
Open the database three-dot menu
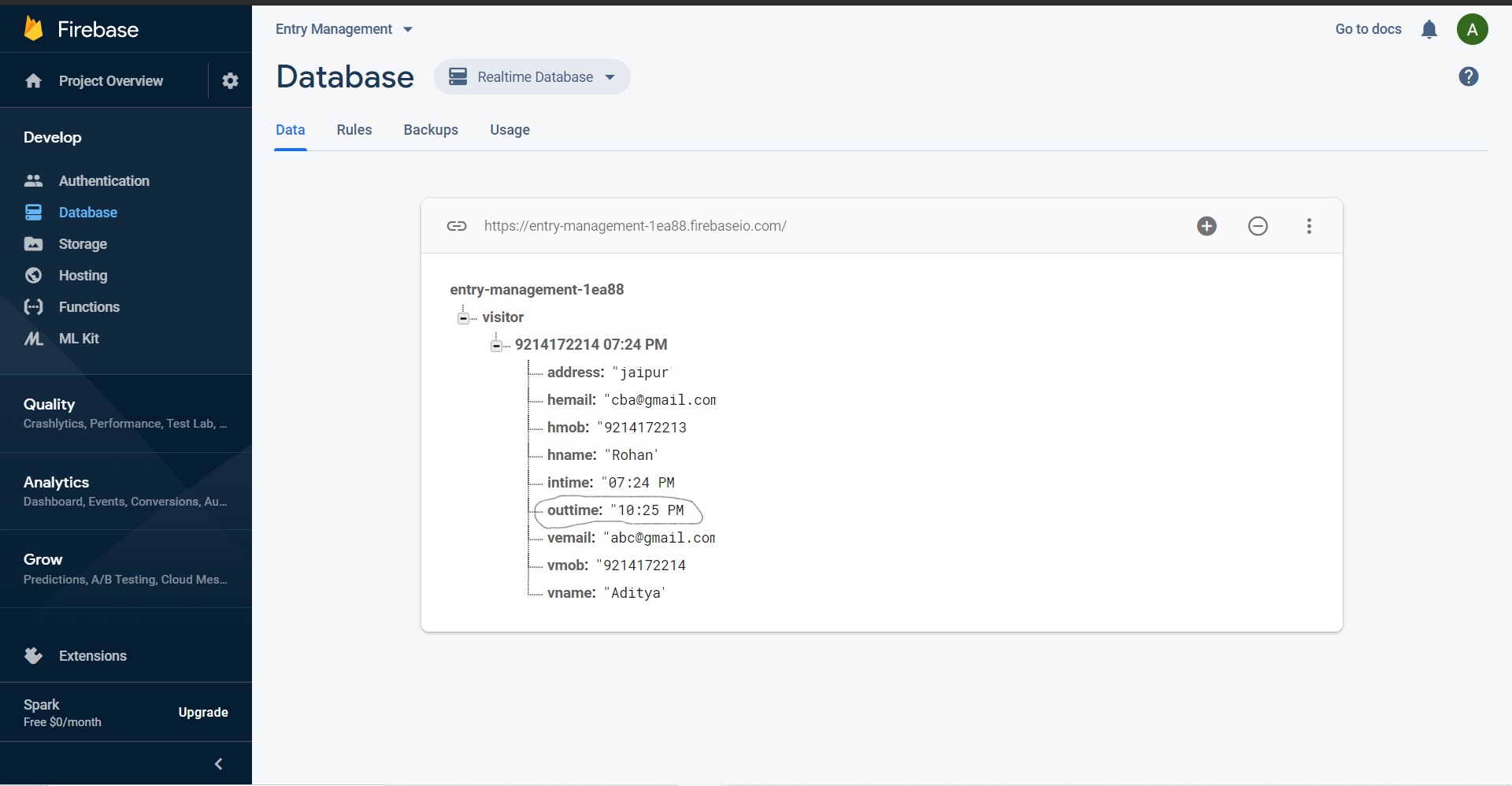(1309, 226)
